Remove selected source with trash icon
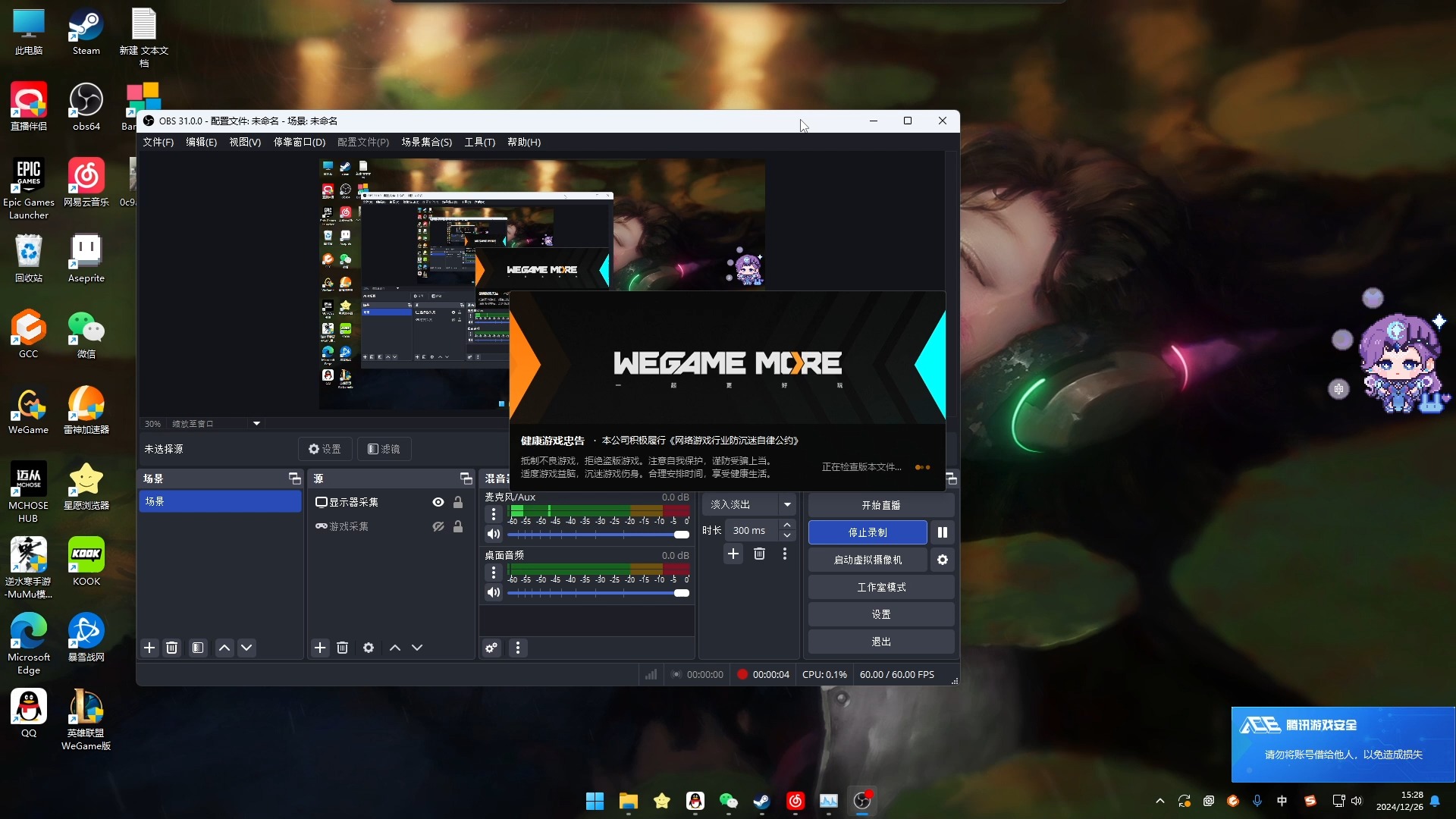 (343, 648)
